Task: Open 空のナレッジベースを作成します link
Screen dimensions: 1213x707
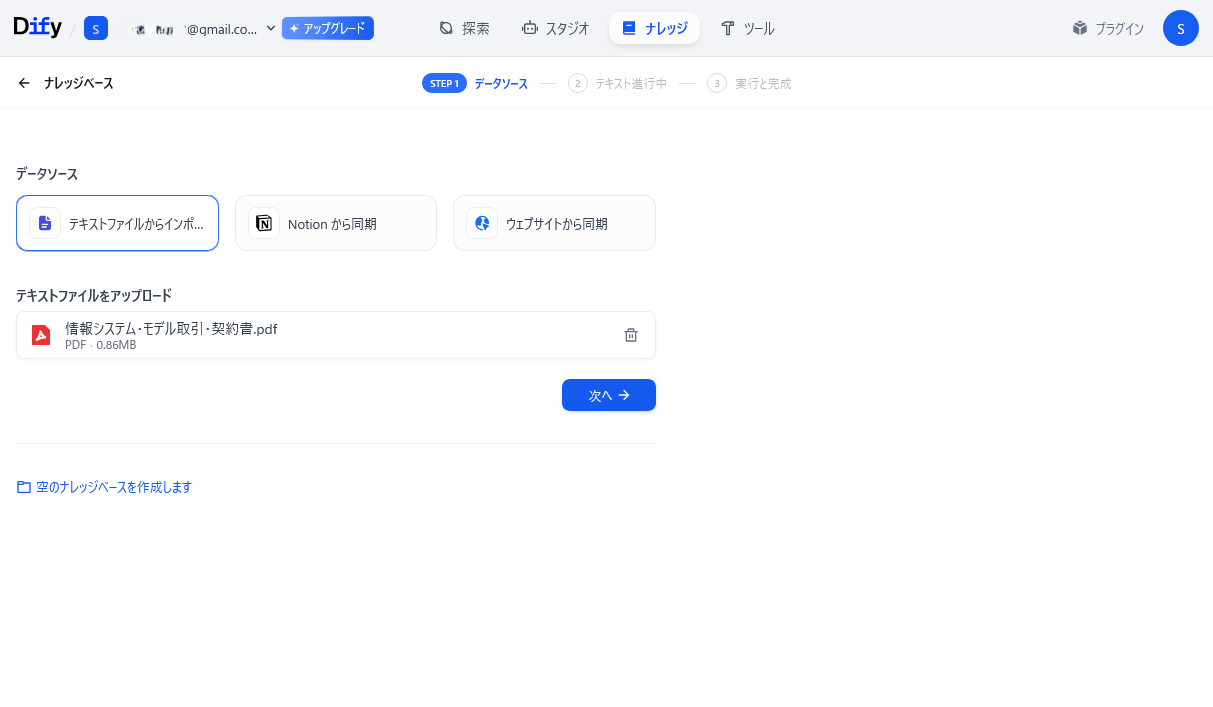Action: coord(112,486)
